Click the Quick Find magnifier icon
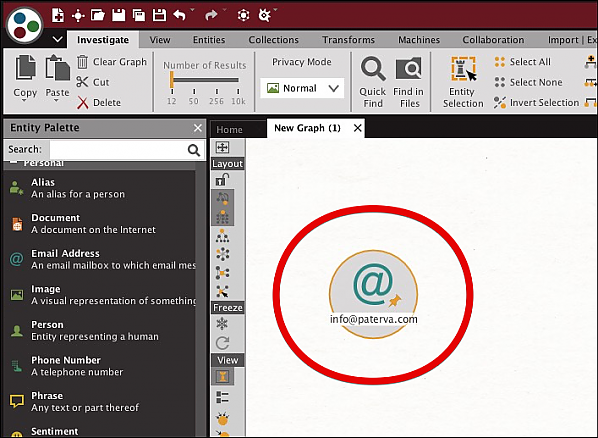The width and height of the screenshot is (598, 438). pos(373,69)
